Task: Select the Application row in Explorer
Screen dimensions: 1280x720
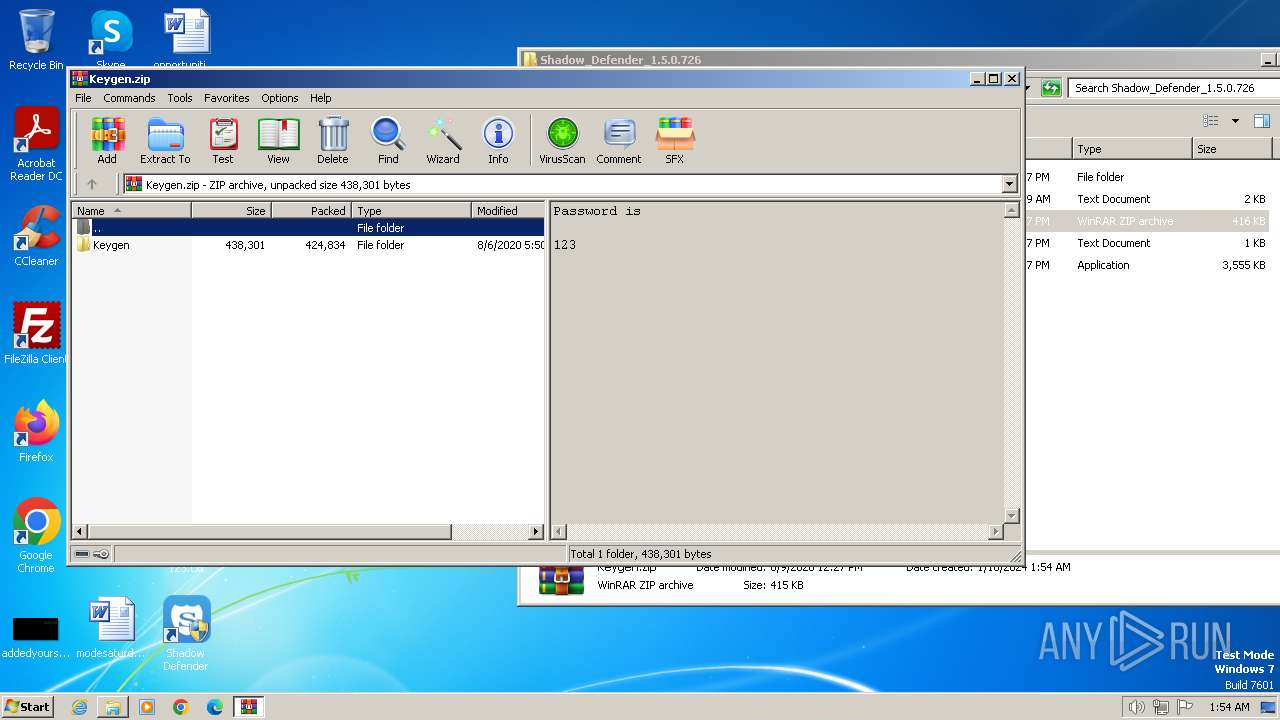Action: coord(1147,265)
